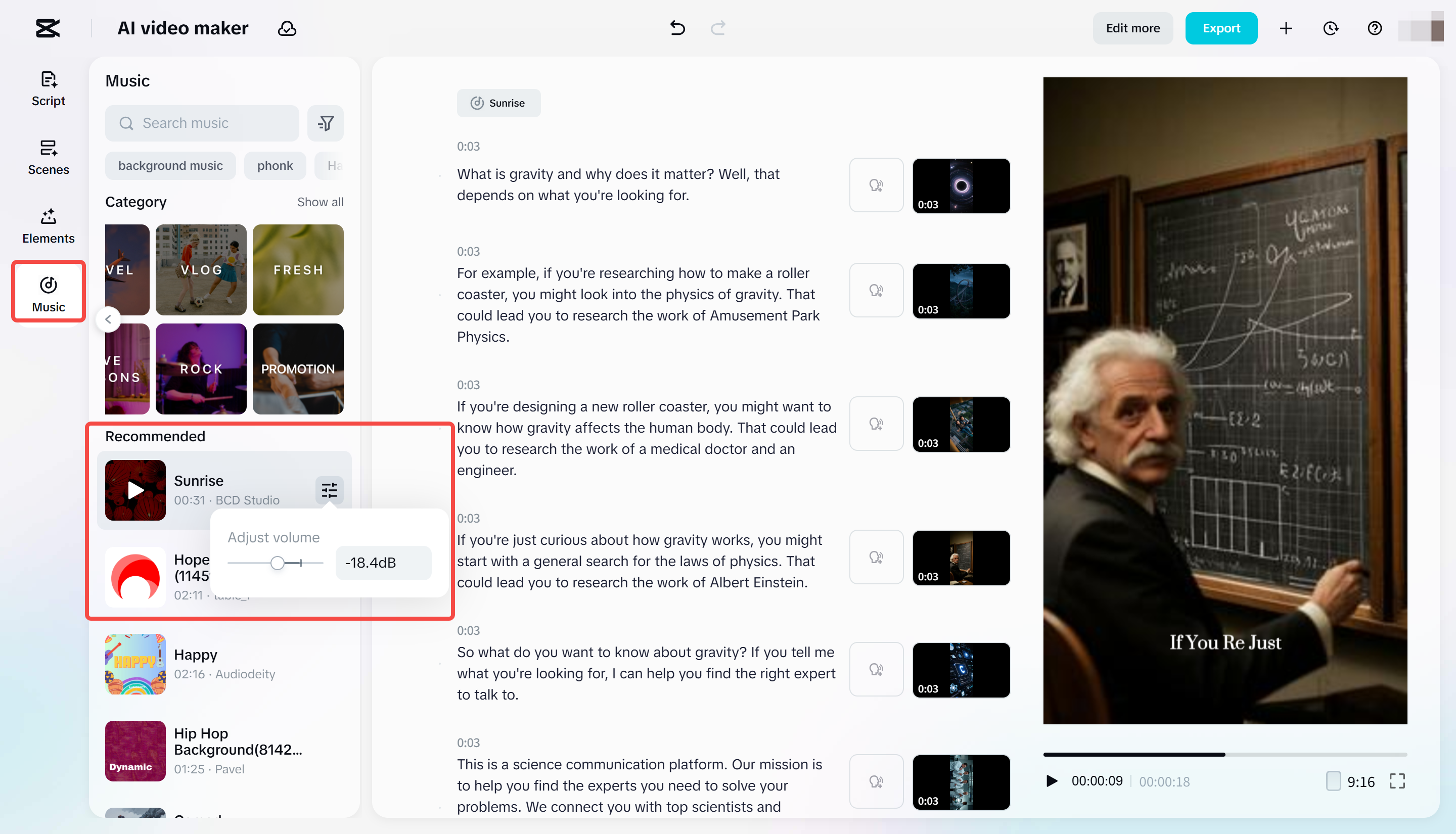Screen dimensions: 1456x834
Task: Click the Export button
Action: pyautogui.click(x=1220, y=28)
